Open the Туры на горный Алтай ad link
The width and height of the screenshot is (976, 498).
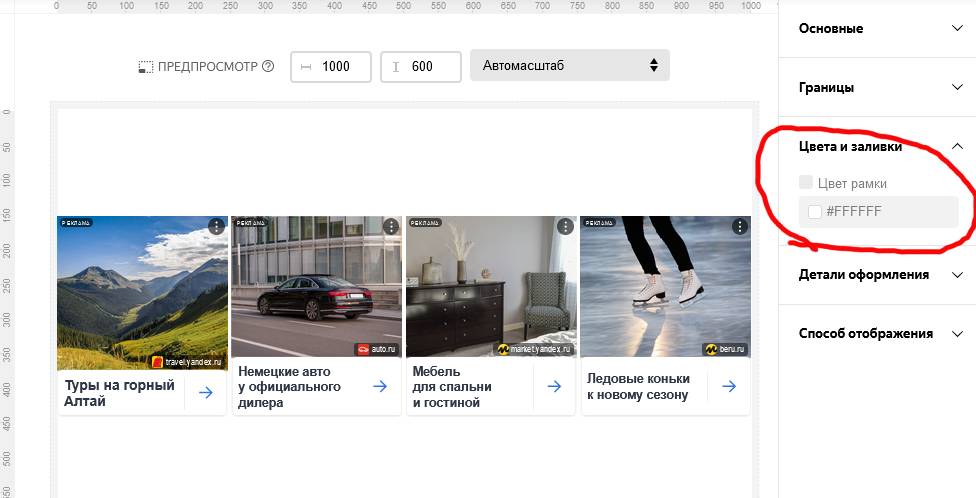click(120, 393)
